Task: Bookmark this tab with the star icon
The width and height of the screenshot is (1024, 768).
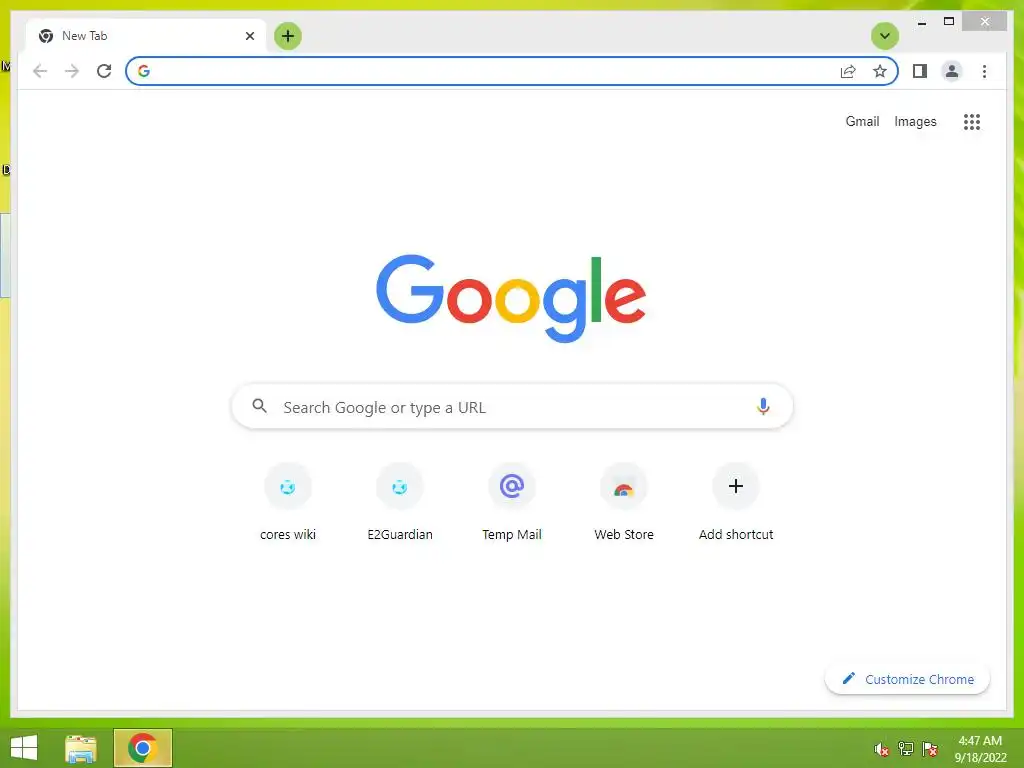Action: click(x=880, y=71)
